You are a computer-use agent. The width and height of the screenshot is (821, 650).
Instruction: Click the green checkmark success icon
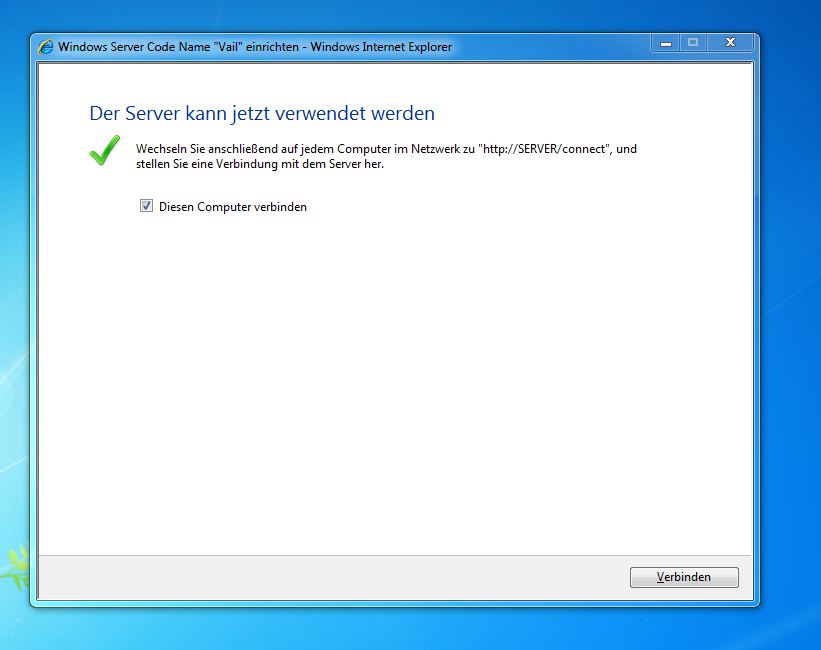pyautogui.click(x=105, y=150)
